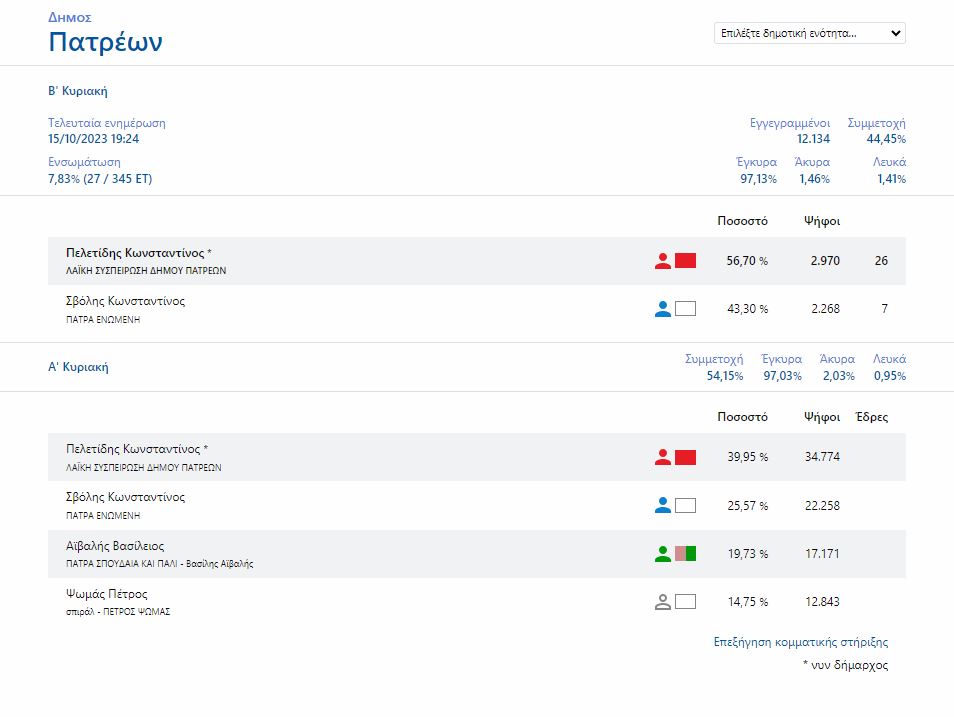The width and height of the screenshot is (954, 717).
Task: Click red person icon in Πελετίδης first-round row
Action: 662,457
